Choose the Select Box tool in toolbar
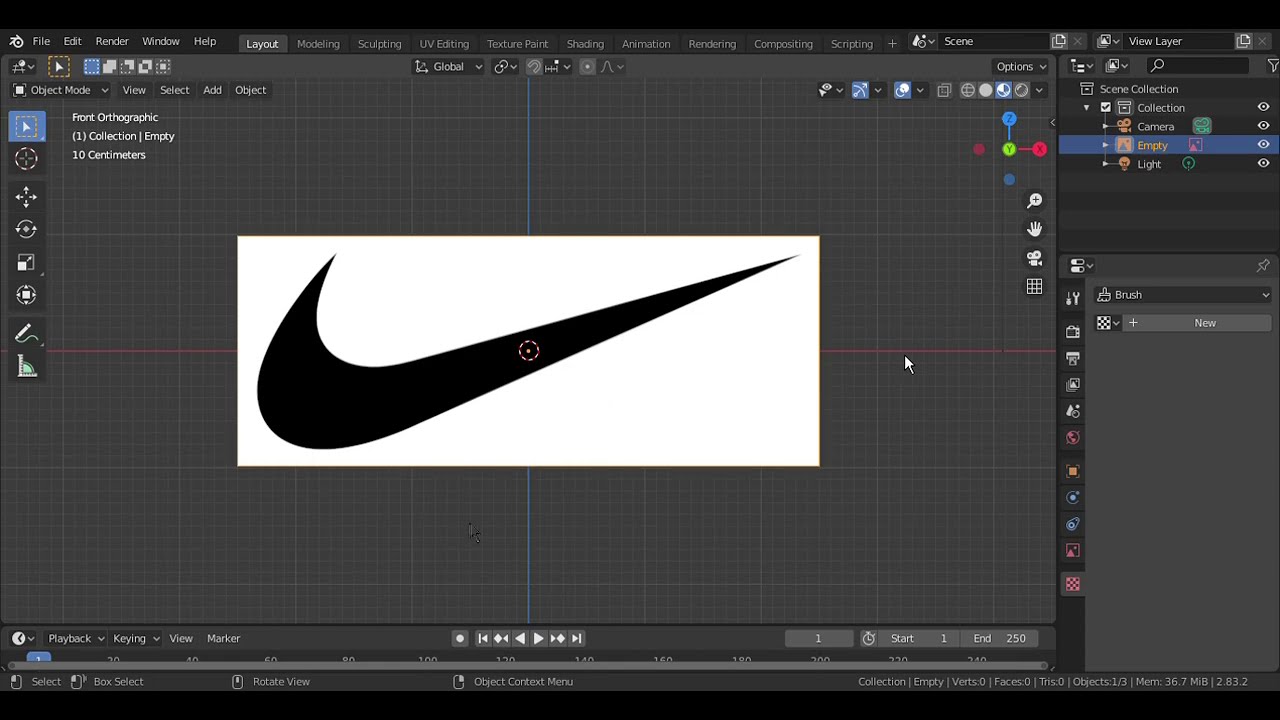 (x=26, y=126)
